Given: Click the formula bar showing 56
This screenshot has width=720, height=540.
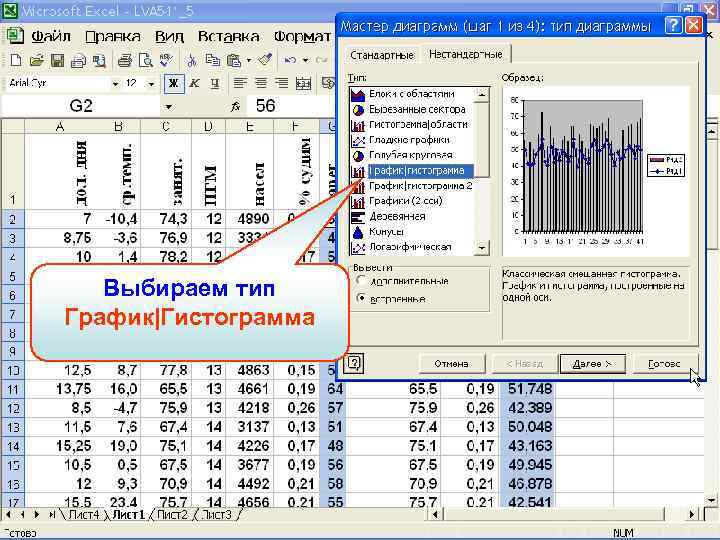Looking at the screenshot, I should point(290,107).
